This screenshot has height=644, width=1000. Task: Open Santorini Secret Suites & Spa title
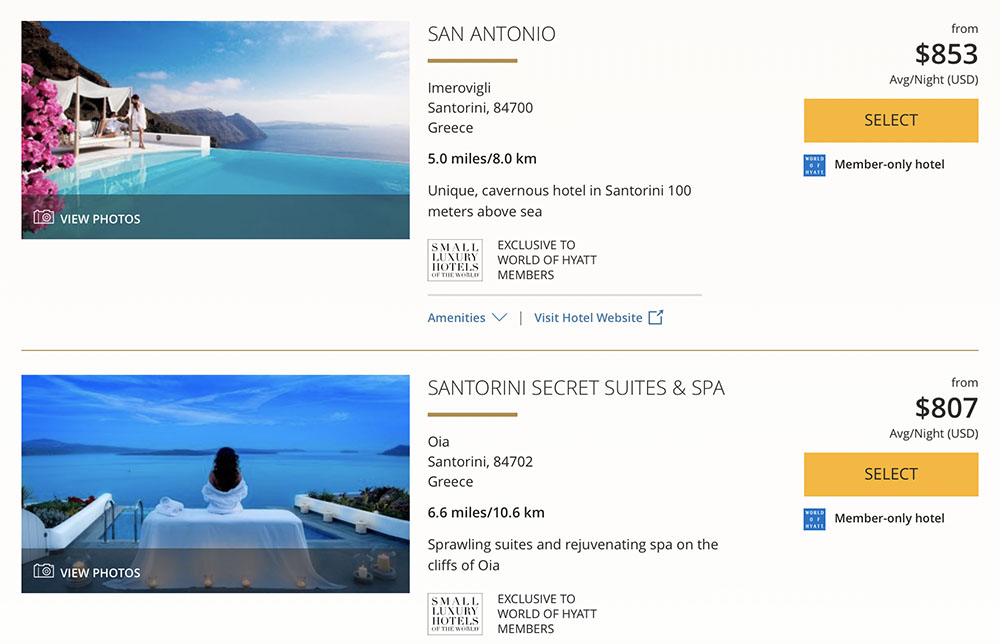pyautogui.click(x=576, y=388)
